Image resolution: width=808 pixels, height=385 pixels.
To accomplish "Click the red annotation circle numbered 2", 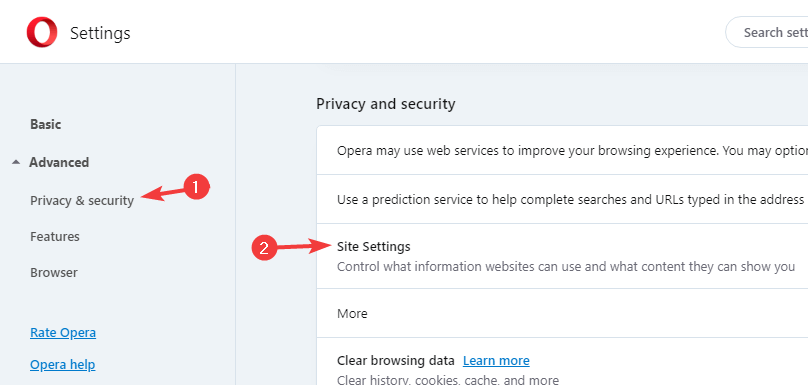I will [264, 248].
